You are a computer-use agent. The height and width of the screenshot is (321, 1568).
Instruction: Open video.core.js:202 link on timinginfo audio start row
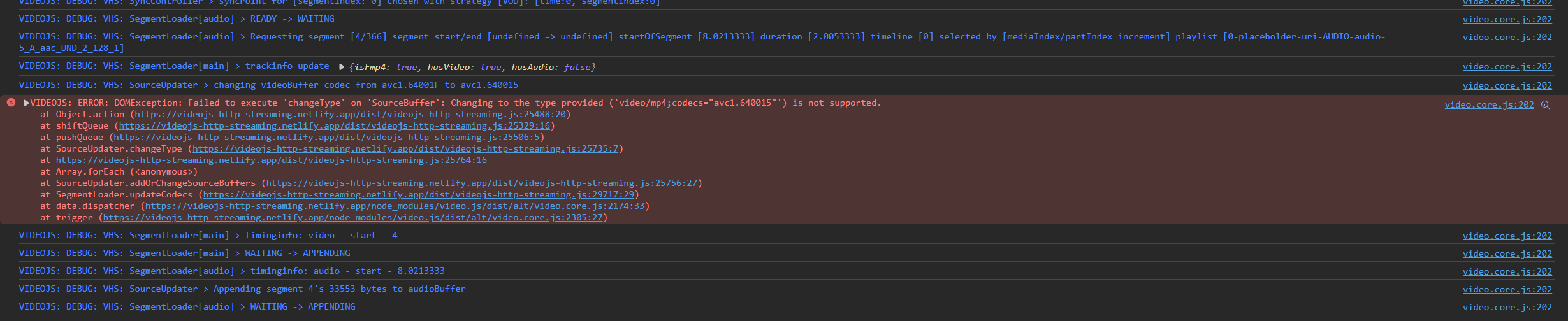1507,272
